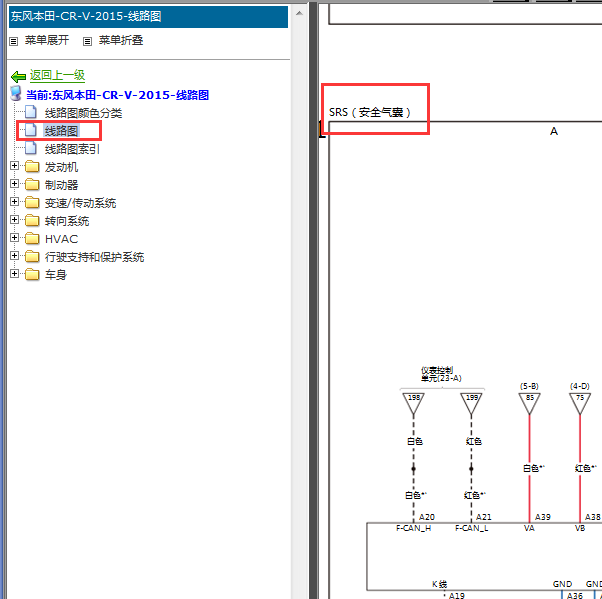Click column header A in diagram
The width and height of the screenshot is (602, 599).
(554, 132)
